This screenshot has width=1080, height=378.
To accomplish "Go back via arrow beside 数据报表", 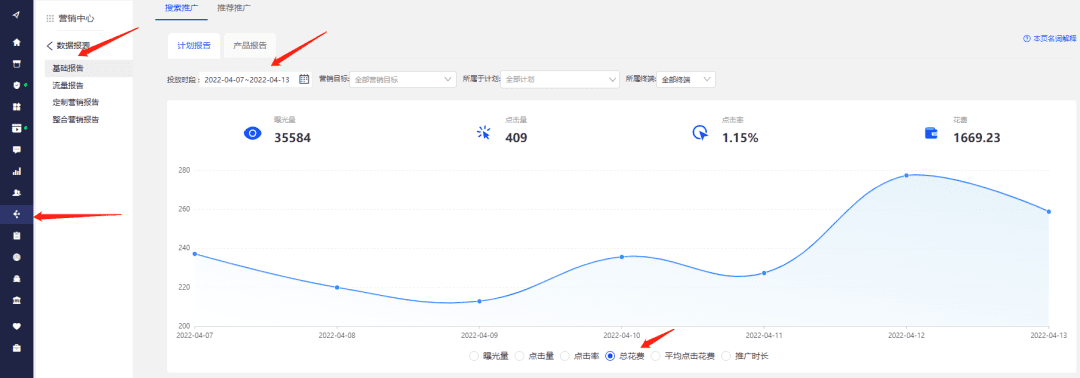I will (x=50, y=45).
